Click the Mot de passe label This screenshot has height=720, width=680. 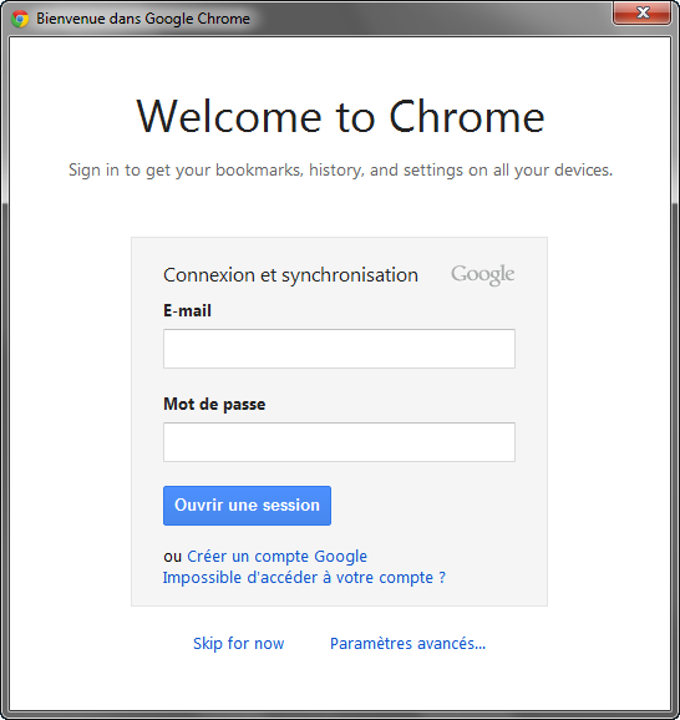click(214, 404)
